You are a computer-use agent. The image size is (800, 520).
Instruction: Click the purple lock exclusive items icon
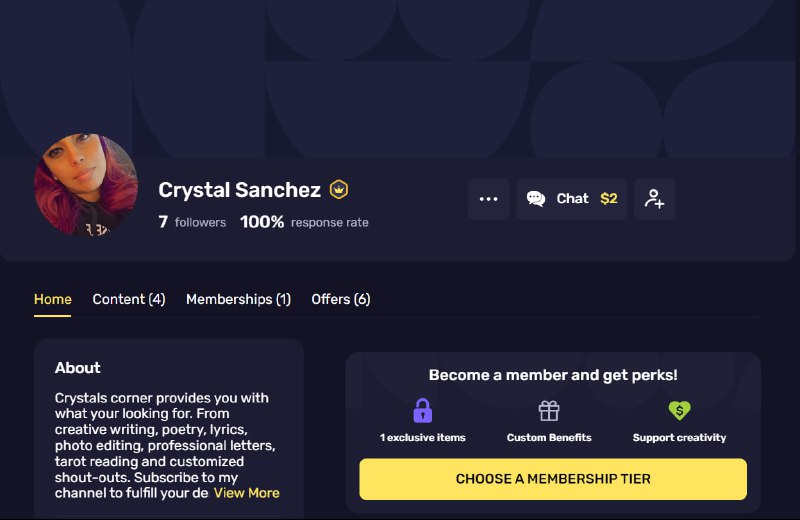point(422,410)
